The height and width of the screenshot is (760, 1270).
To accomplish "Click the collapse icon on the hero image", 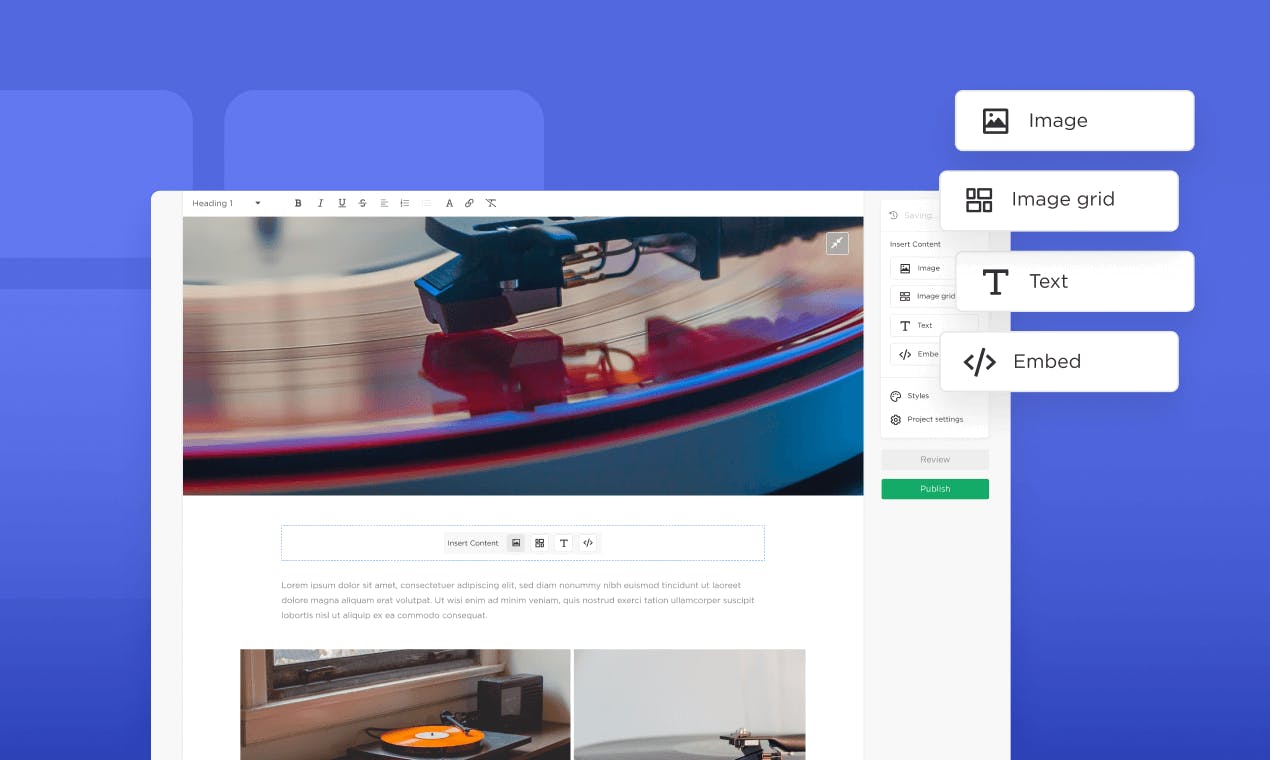I will pos(837,243).
